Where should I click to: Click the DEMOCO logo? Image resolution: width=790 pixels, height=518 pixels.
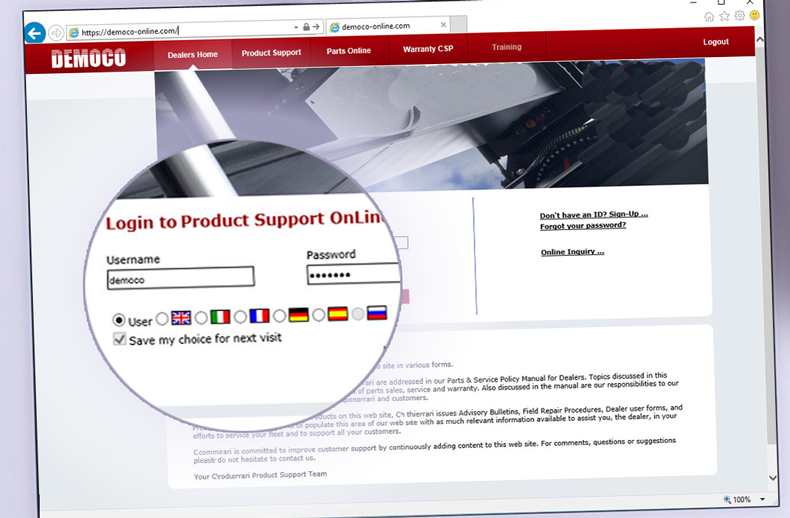pos(89,59)
